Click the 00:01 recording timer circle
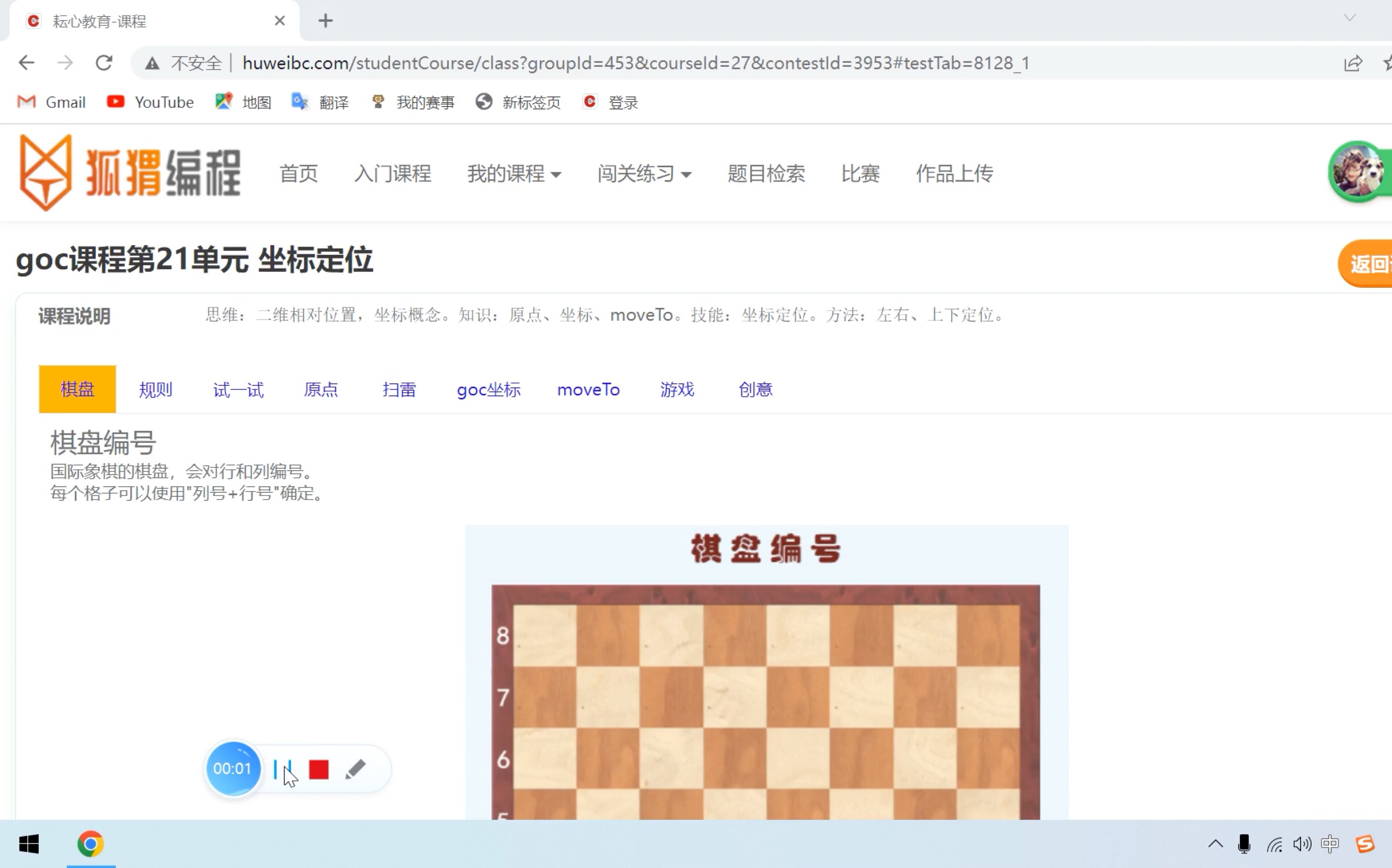Screen dimensions: 1392x868 [233, 768]
